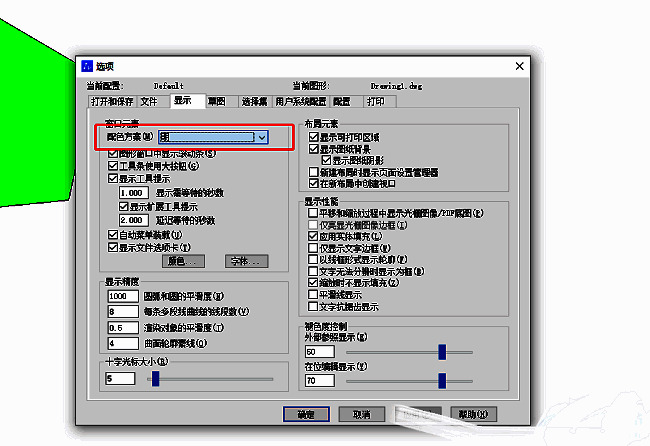This screenshot has width=650, height=446.
Task: Toggle 应用实体填充 checkbox
Action: tap(312, 236)
